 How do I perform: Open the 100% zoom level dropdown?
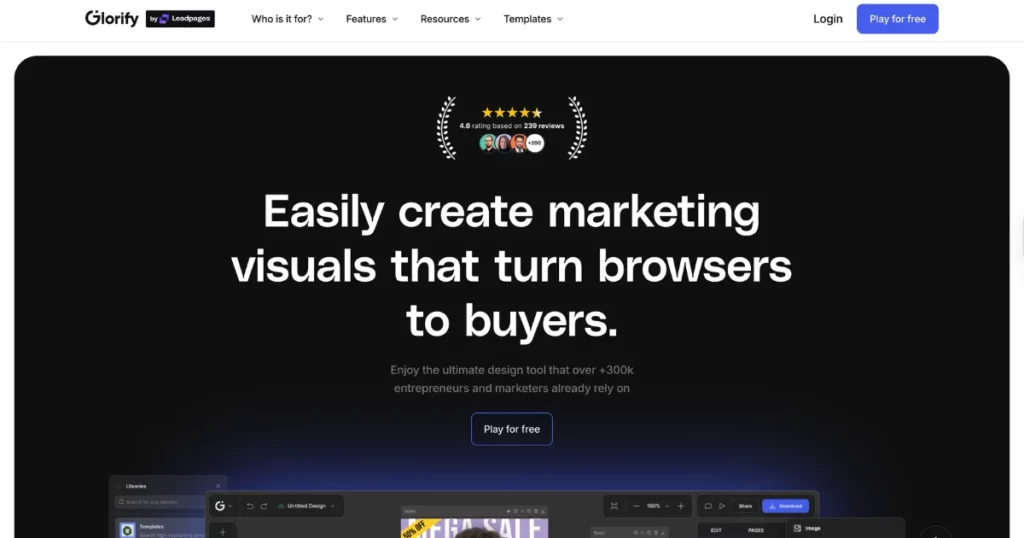(658, 506)
